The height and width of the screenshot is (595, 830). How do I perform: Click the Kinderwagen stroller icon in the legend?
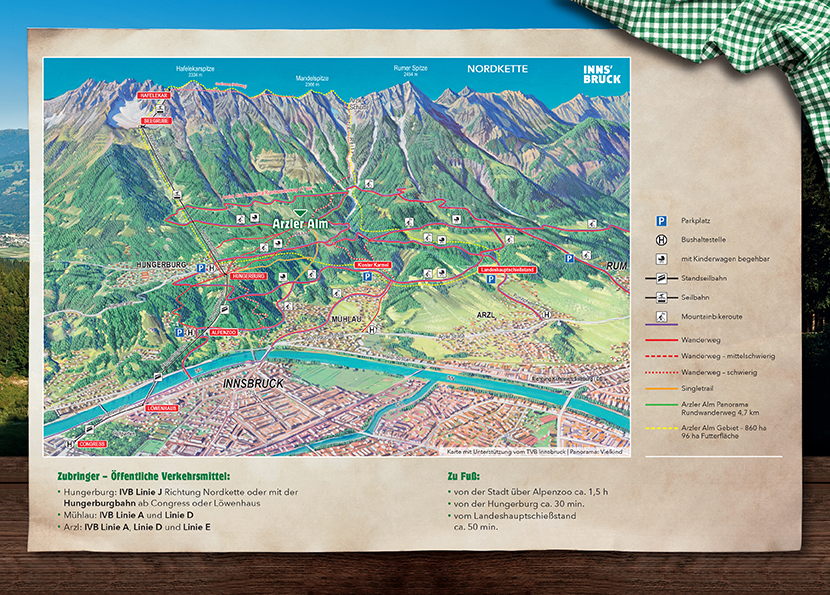661,259
